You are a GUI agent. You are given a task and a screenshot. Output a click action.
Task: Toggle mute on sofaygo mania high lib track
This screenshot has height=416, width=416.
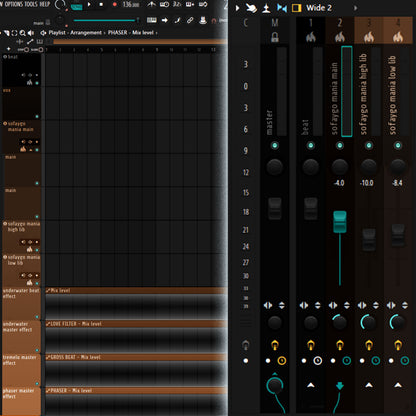[x=37, y=250]
